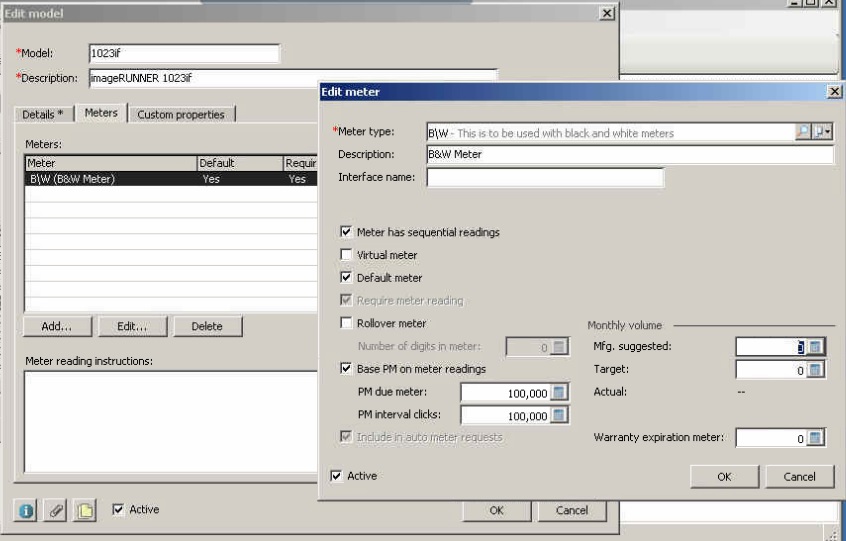Toggle Meter has sequential readings checkbox

point(346,232)
